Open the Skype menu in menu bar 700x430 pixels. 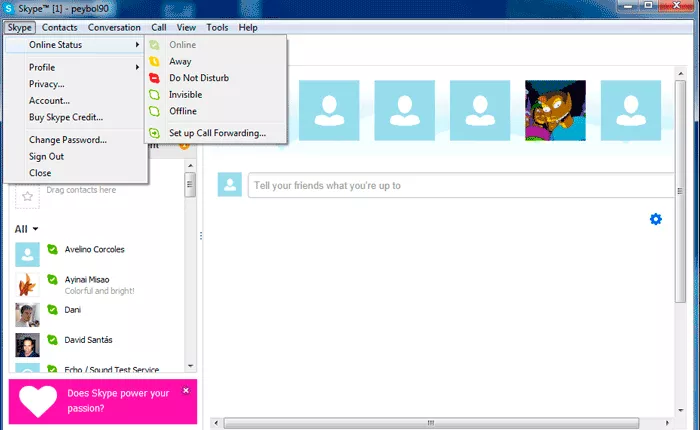[x=20, y=28]
